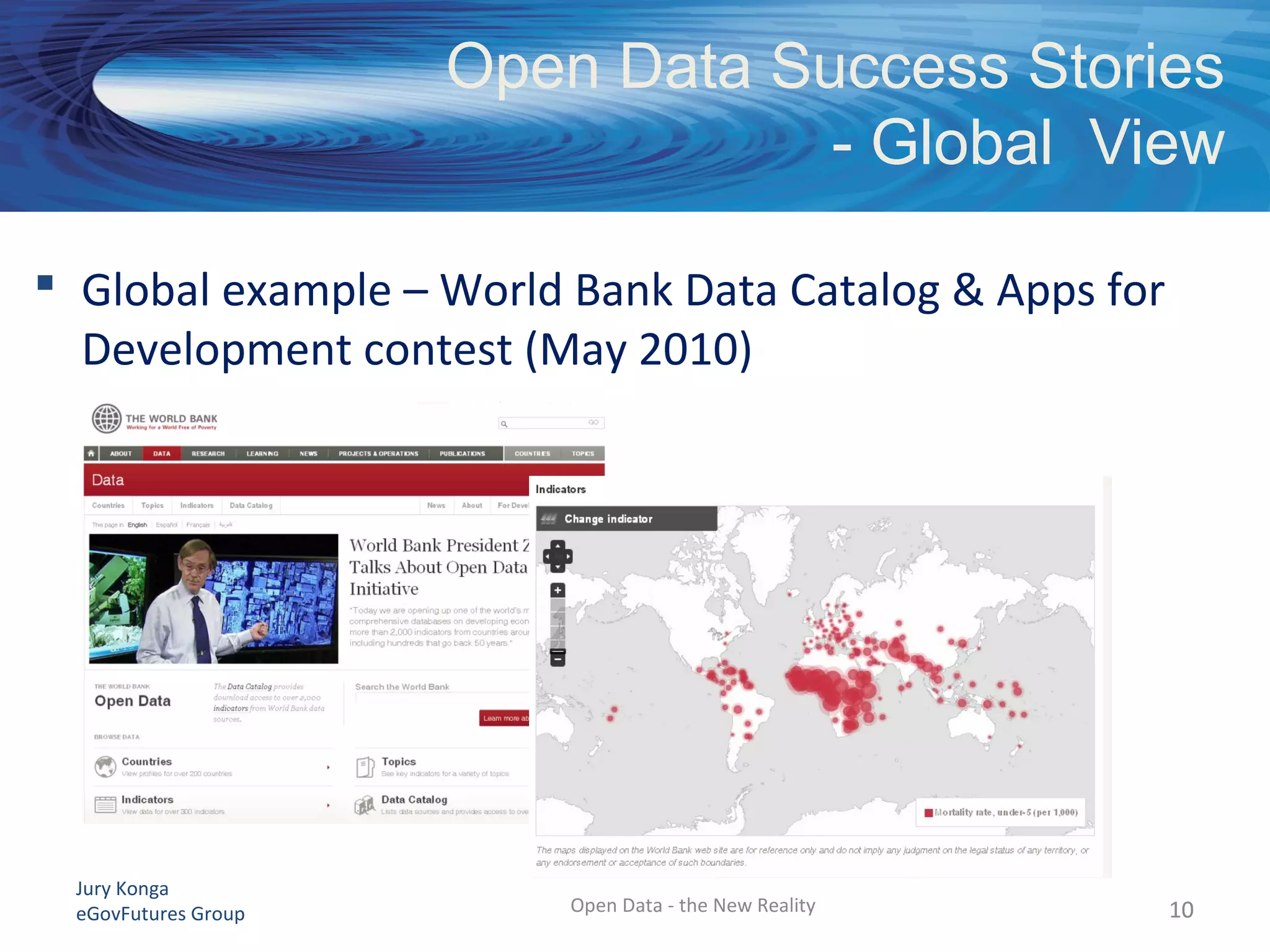Select the Data Catalog sub-tab
Screen dimensions: 1270x952
251,506
